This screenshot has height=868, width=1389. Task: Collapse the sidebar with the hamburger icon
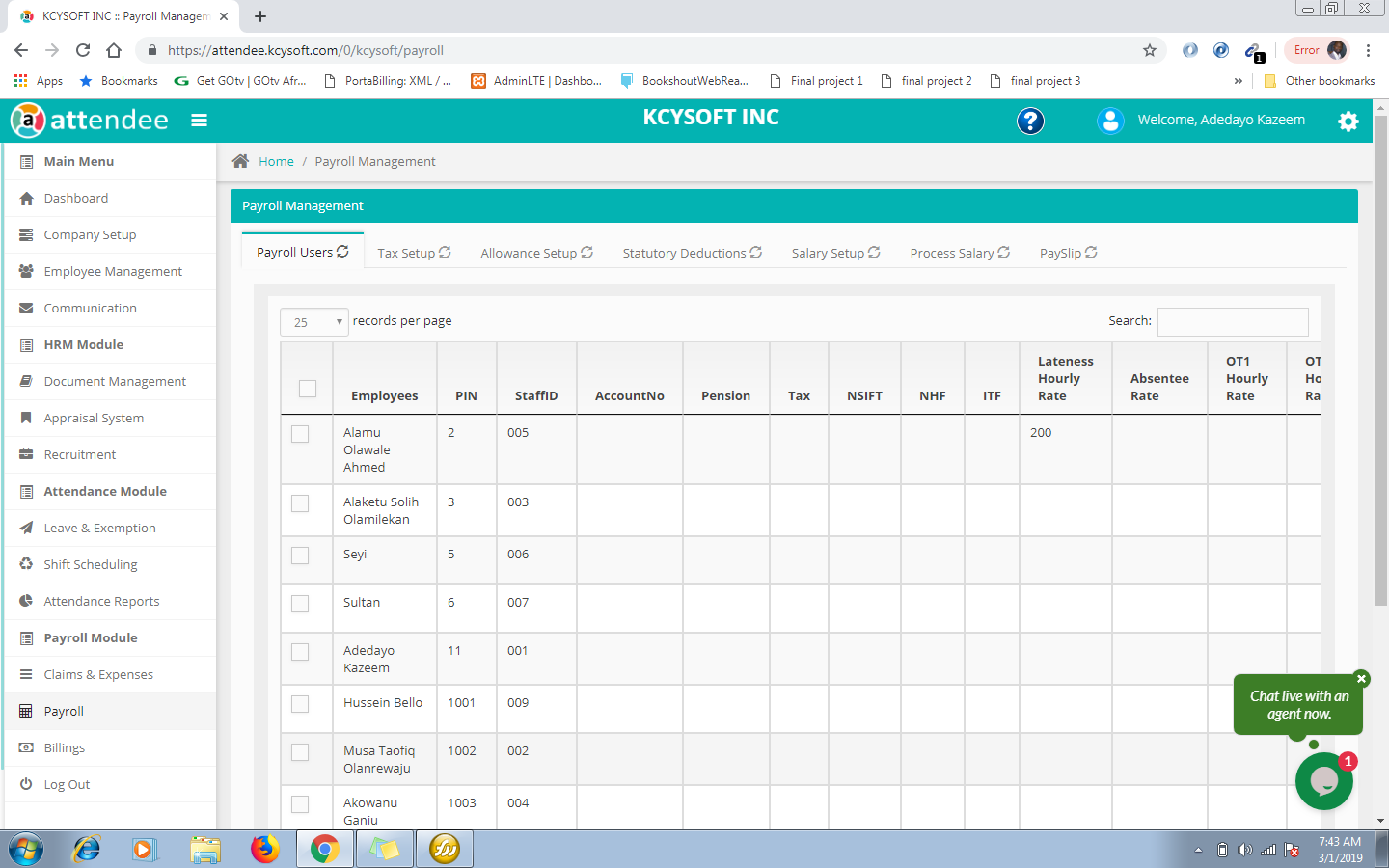(x=199, y=121)
